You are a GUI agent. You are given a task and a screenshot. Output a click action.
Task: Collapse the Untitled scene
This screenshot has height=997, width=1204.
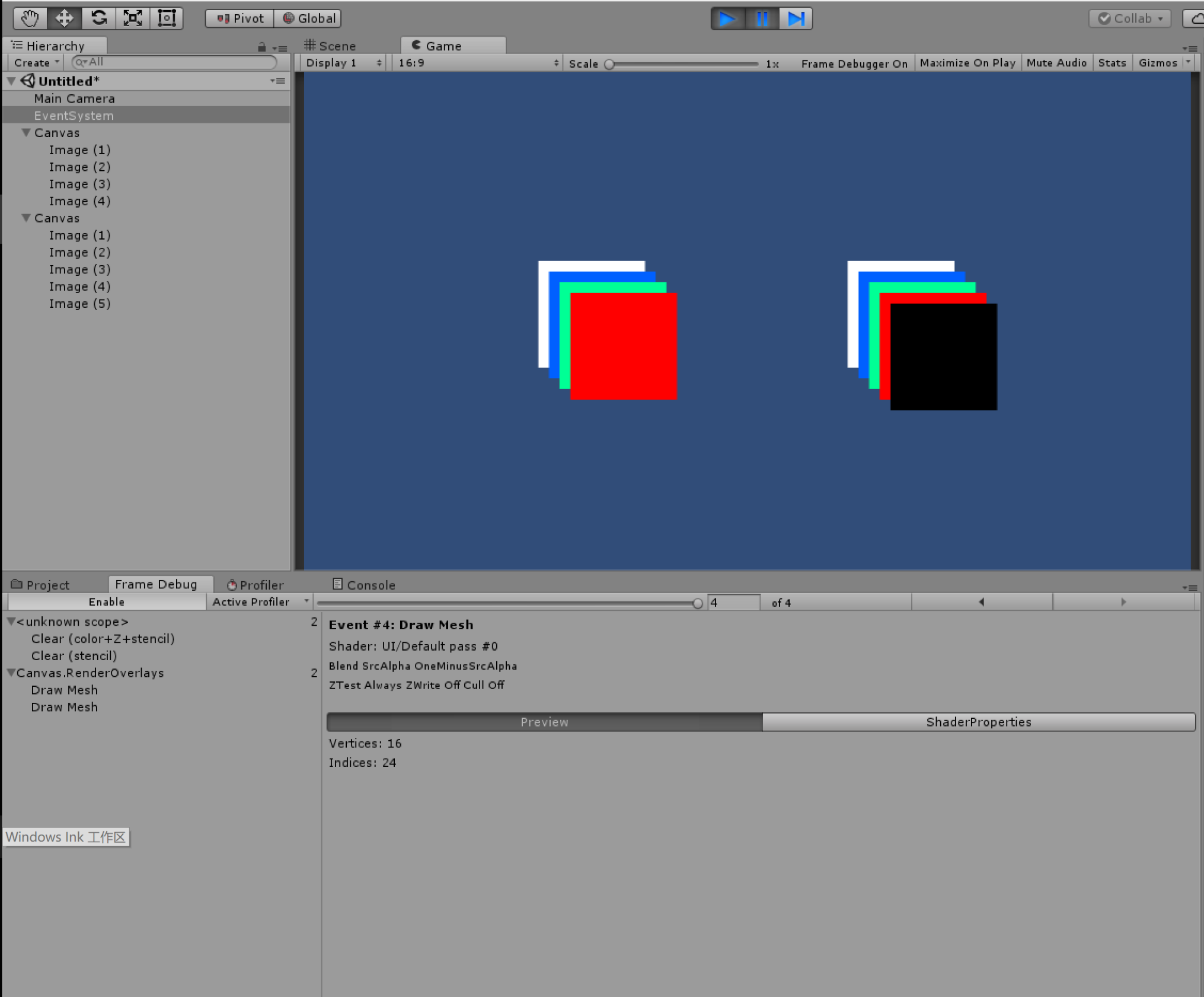coord(11,81)
